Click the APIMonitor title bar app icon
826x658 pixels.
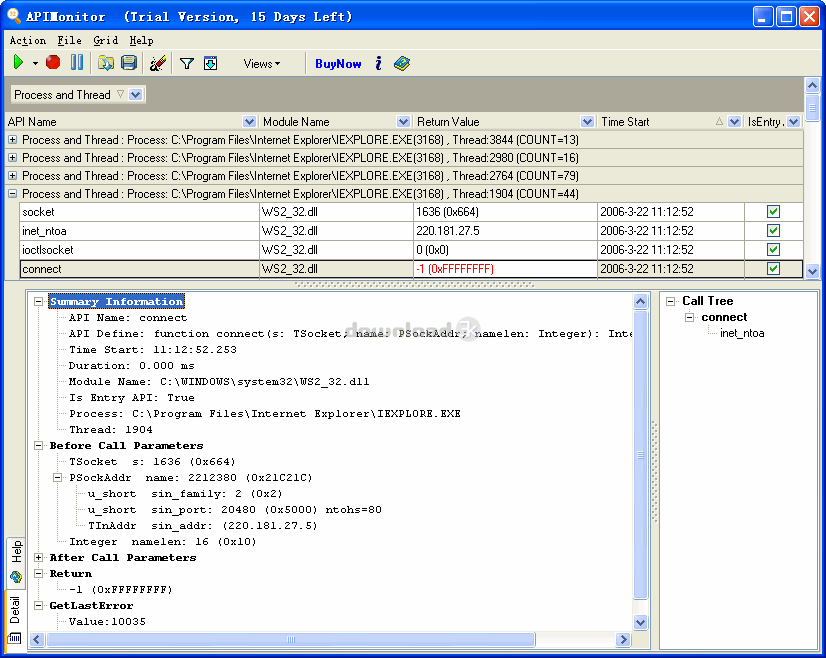[x=14, y=16]
